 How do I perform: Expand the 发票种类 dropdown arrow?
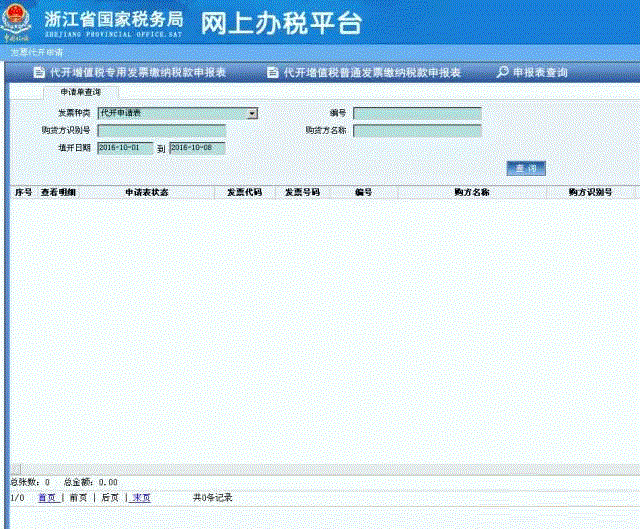coord(253,113)
